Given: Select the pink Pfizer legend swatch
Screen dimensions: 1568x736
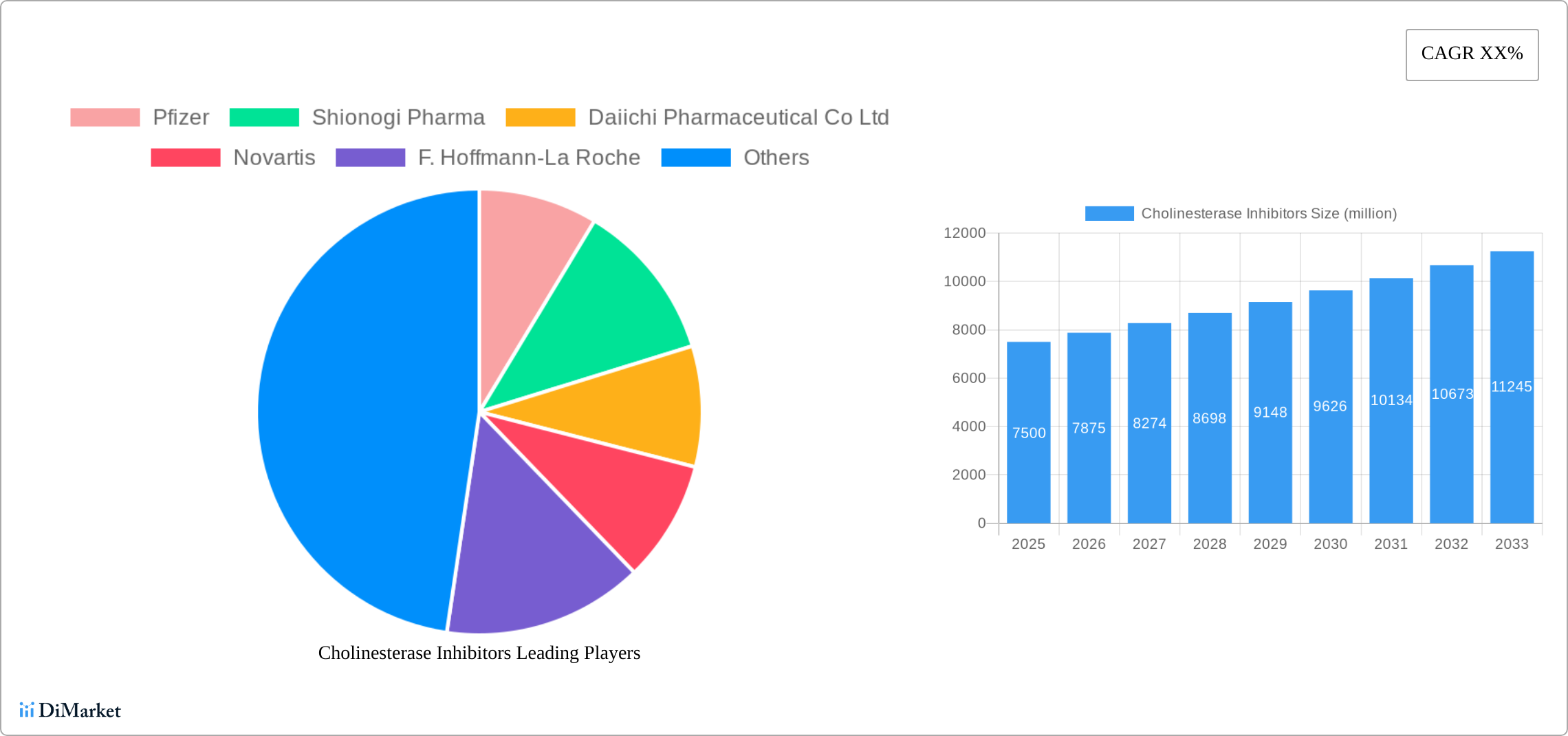Looking at the screenshot, I should tap(106, 117).
